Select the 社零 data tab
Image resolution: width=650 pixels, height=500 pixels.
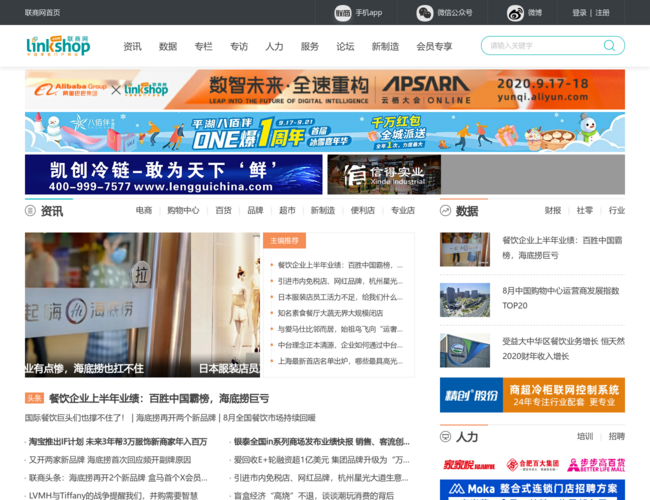point(585,210)
